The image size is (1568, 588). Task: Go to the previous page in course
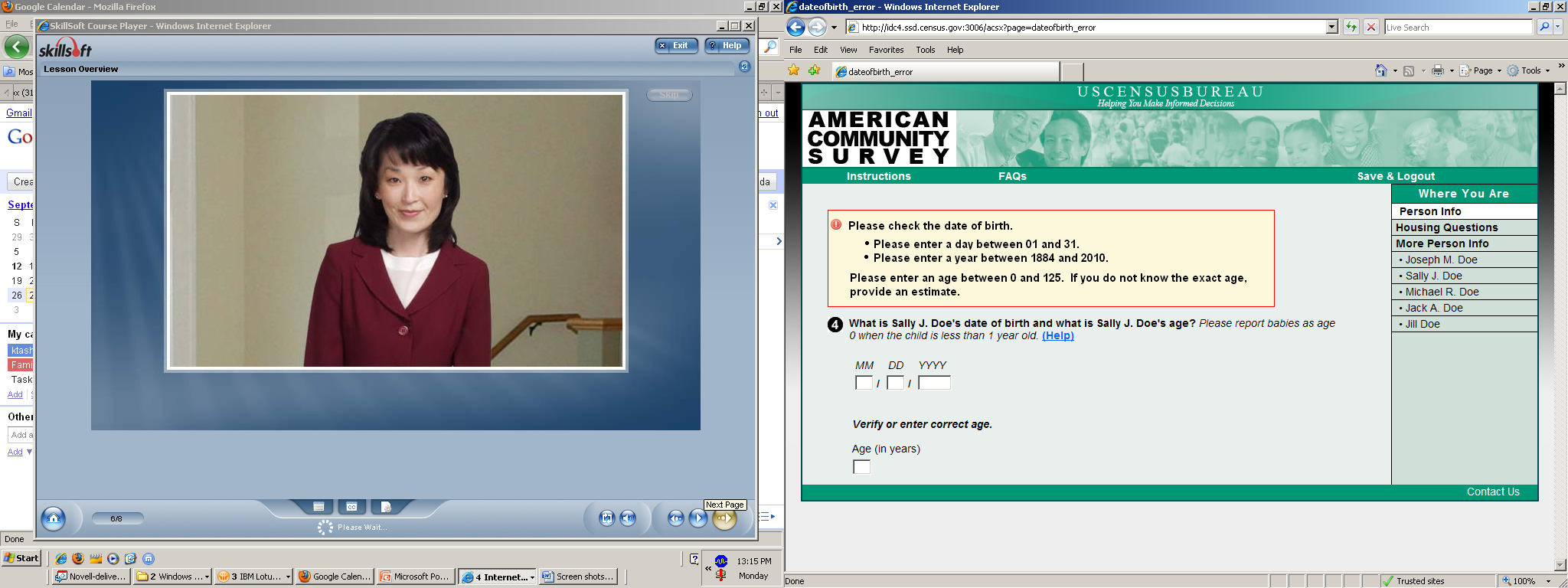point(675,518)
